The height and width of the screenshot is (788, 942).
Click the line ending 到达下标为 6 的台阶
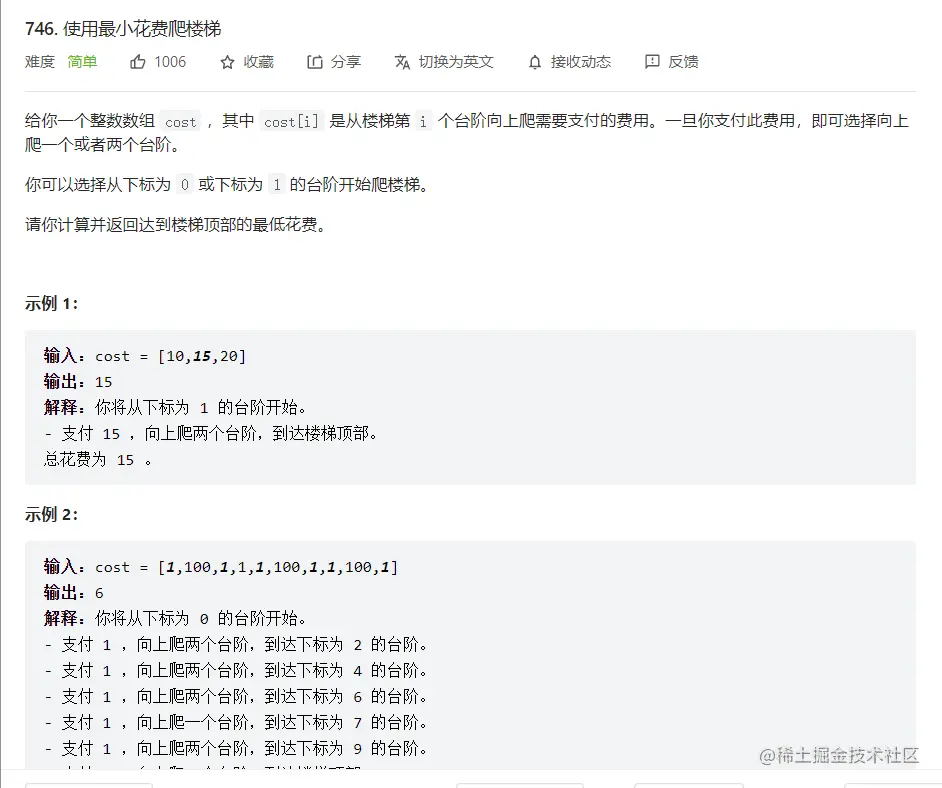236,697
